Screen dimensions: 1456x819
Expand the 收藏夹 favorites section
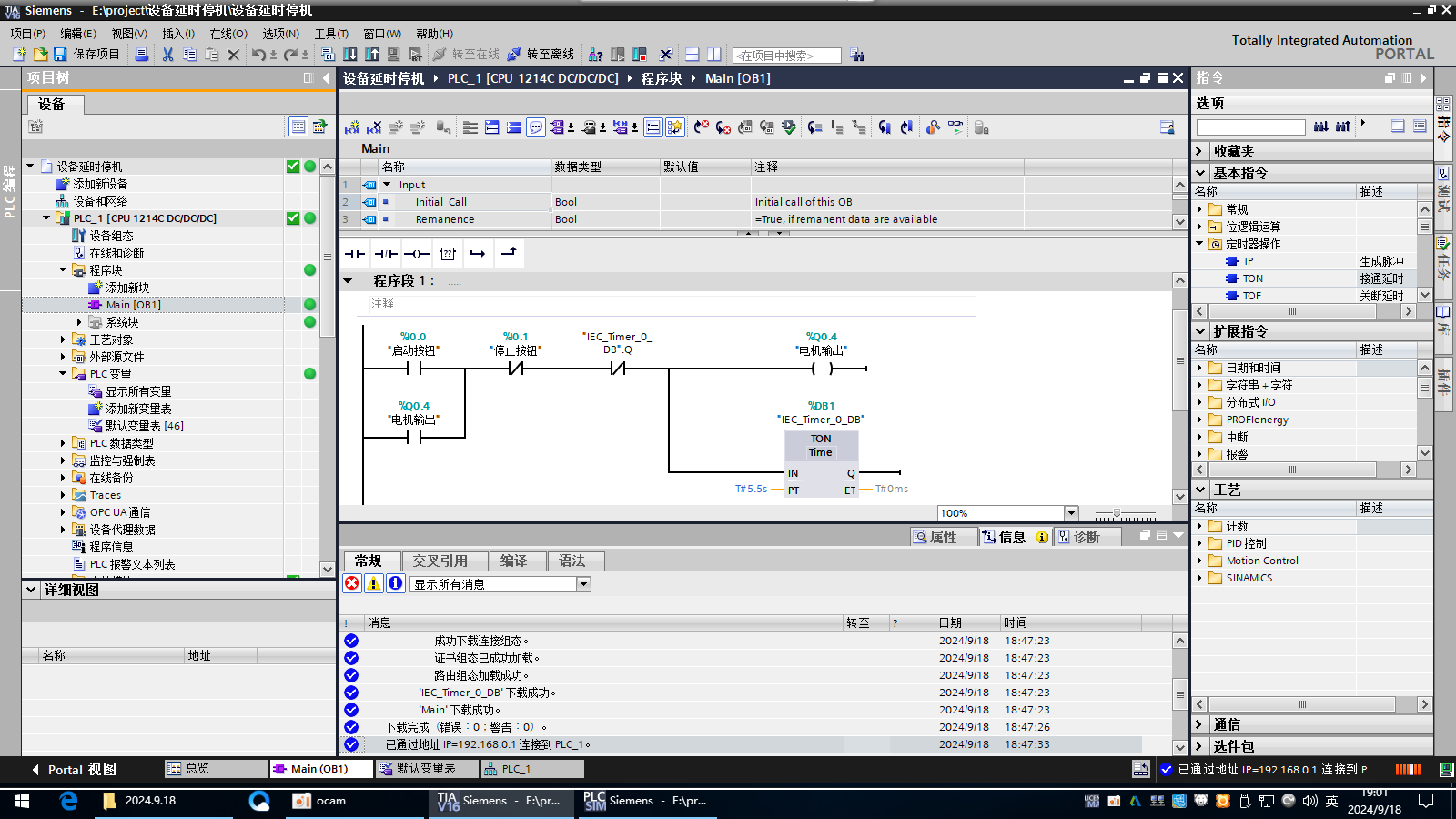(1199, 151)
